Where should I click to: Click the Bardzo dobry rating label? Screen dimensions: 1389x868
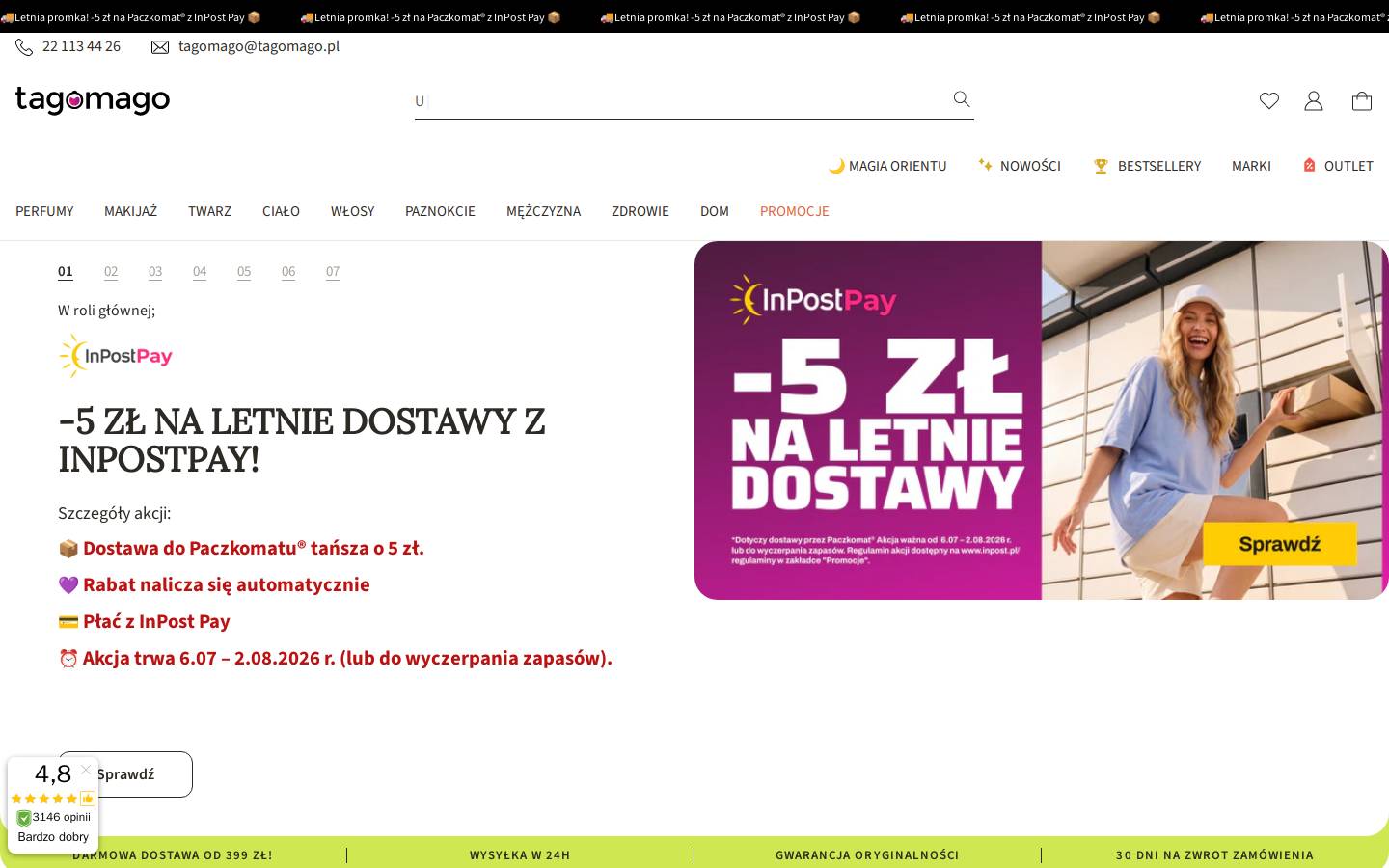click(x=53, y=837)
